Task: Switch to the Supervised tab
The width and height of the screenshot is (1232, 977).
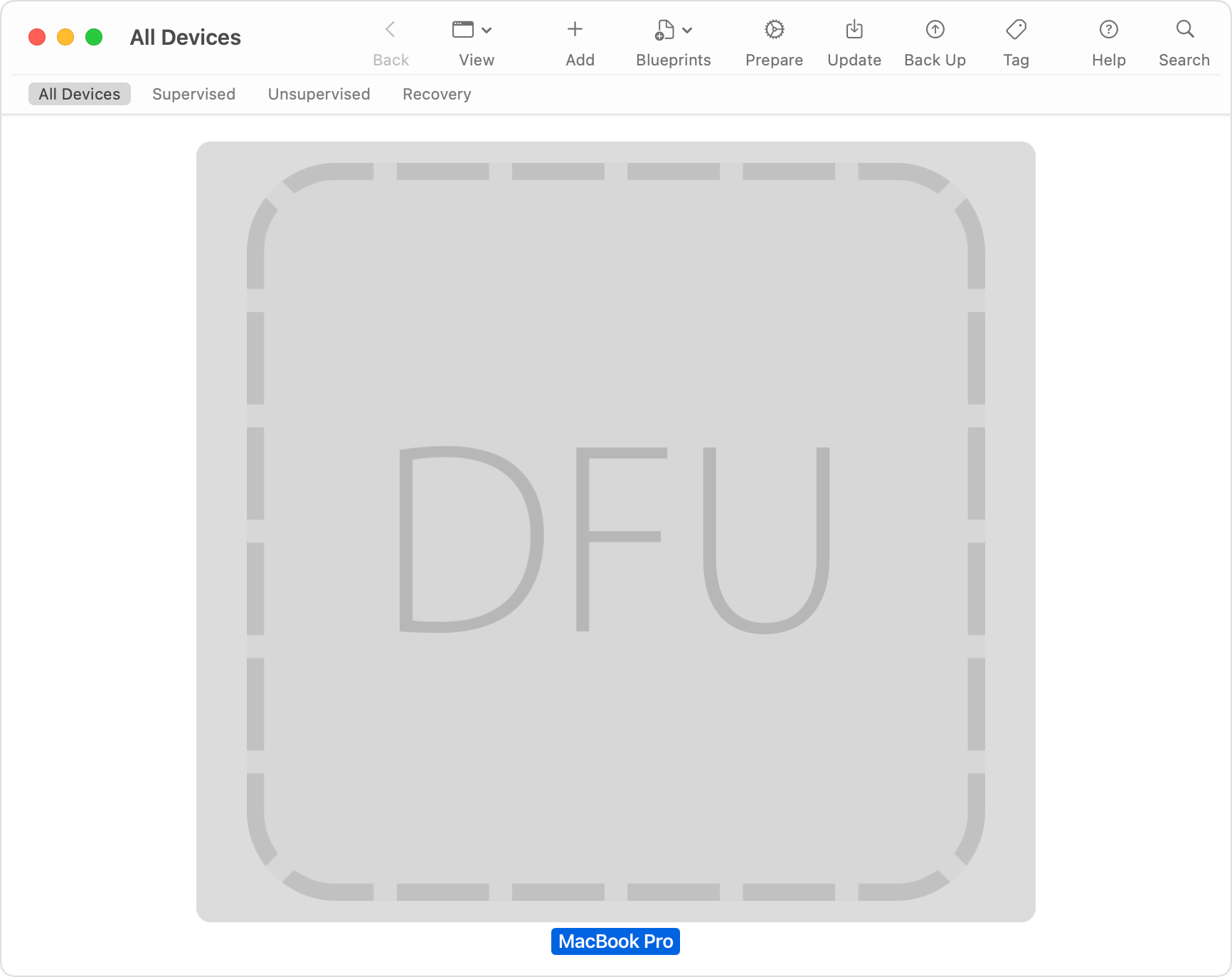Action: click(x=193, y=94)
